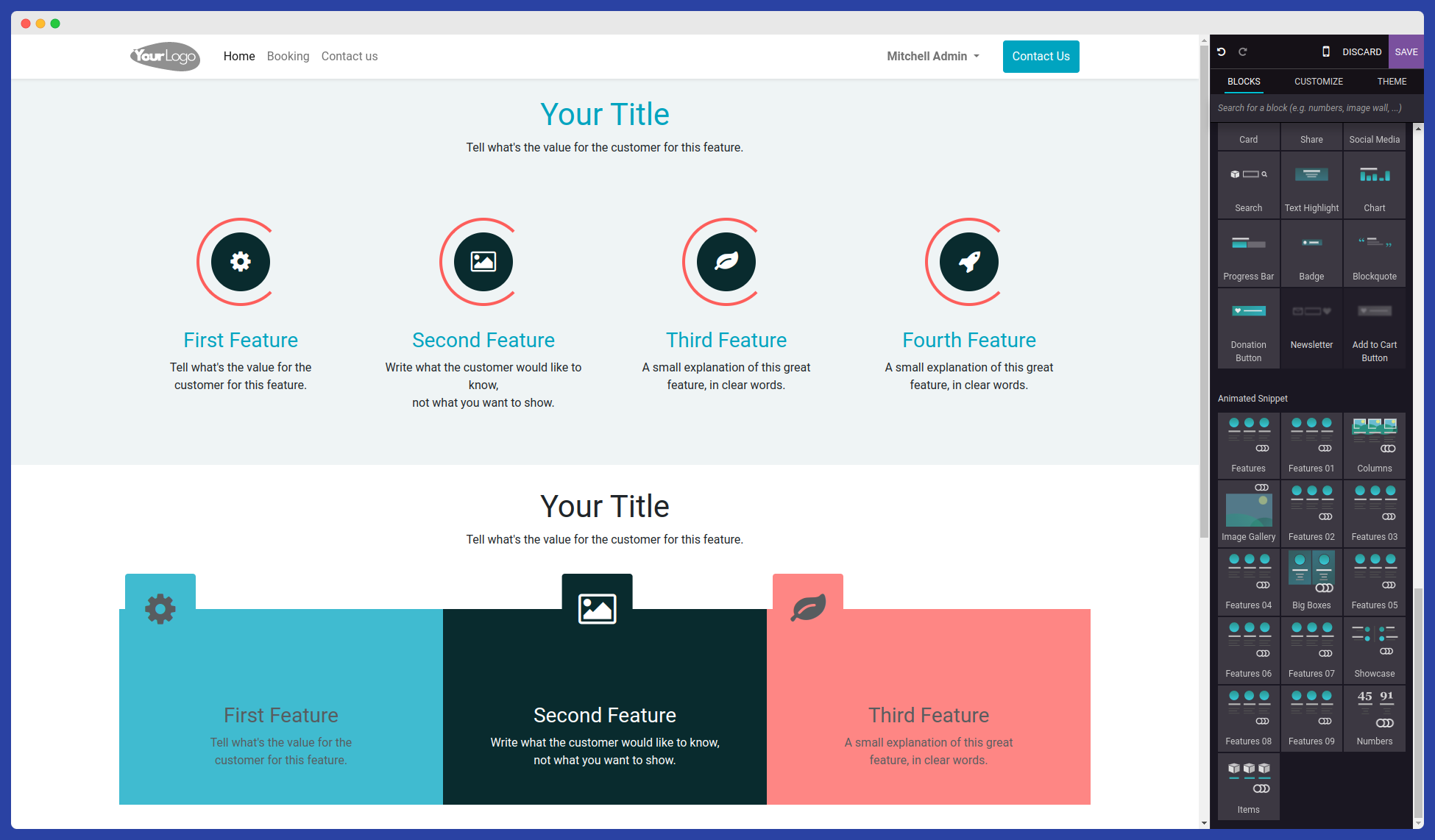Select the Chart block icon
Screen dimensions: 1435x840
point(1374,184)
